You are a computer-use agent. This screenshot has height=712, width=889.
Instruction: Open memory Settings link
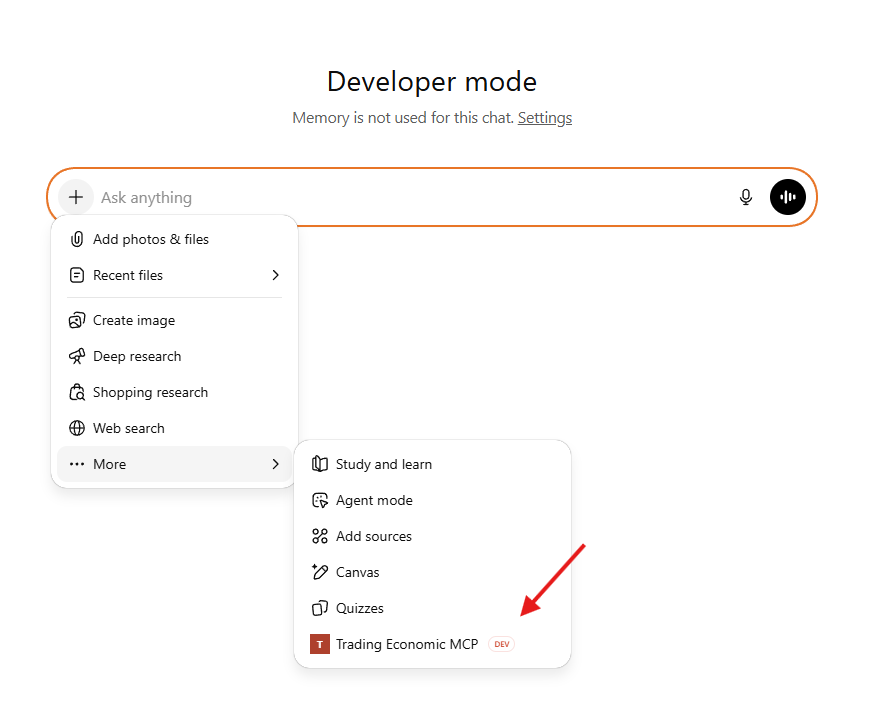(x=544, y=118)
